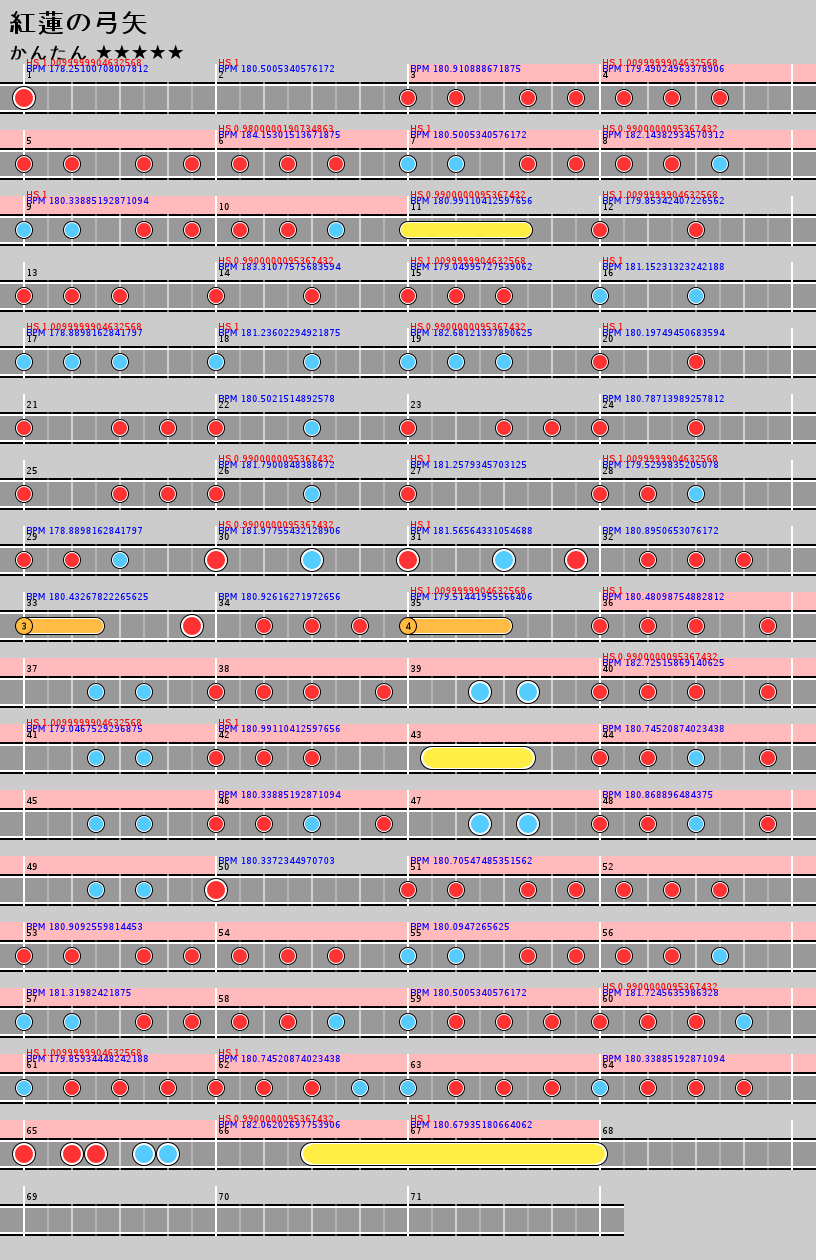The height and width of the screenshot is (1260, 816).
Task: Select the yellow drumroll in measure 43
Action: (x=478, y=758)
